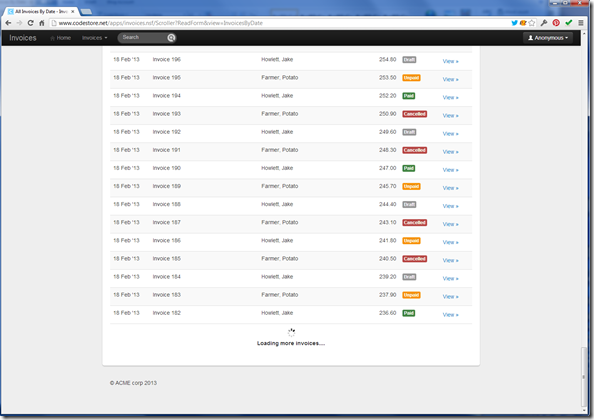Click the browser back arrow
Viewport: 594px width, 420px height.
(x=8, y=23)
